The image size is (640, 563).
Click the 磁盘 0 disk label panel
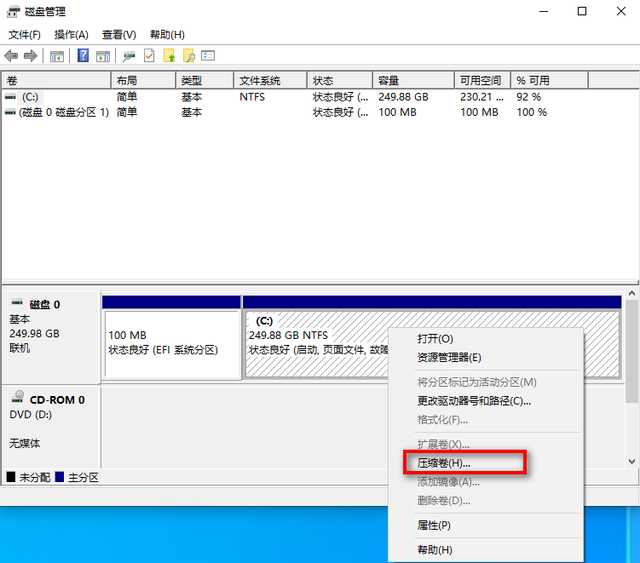click(51, 336)
